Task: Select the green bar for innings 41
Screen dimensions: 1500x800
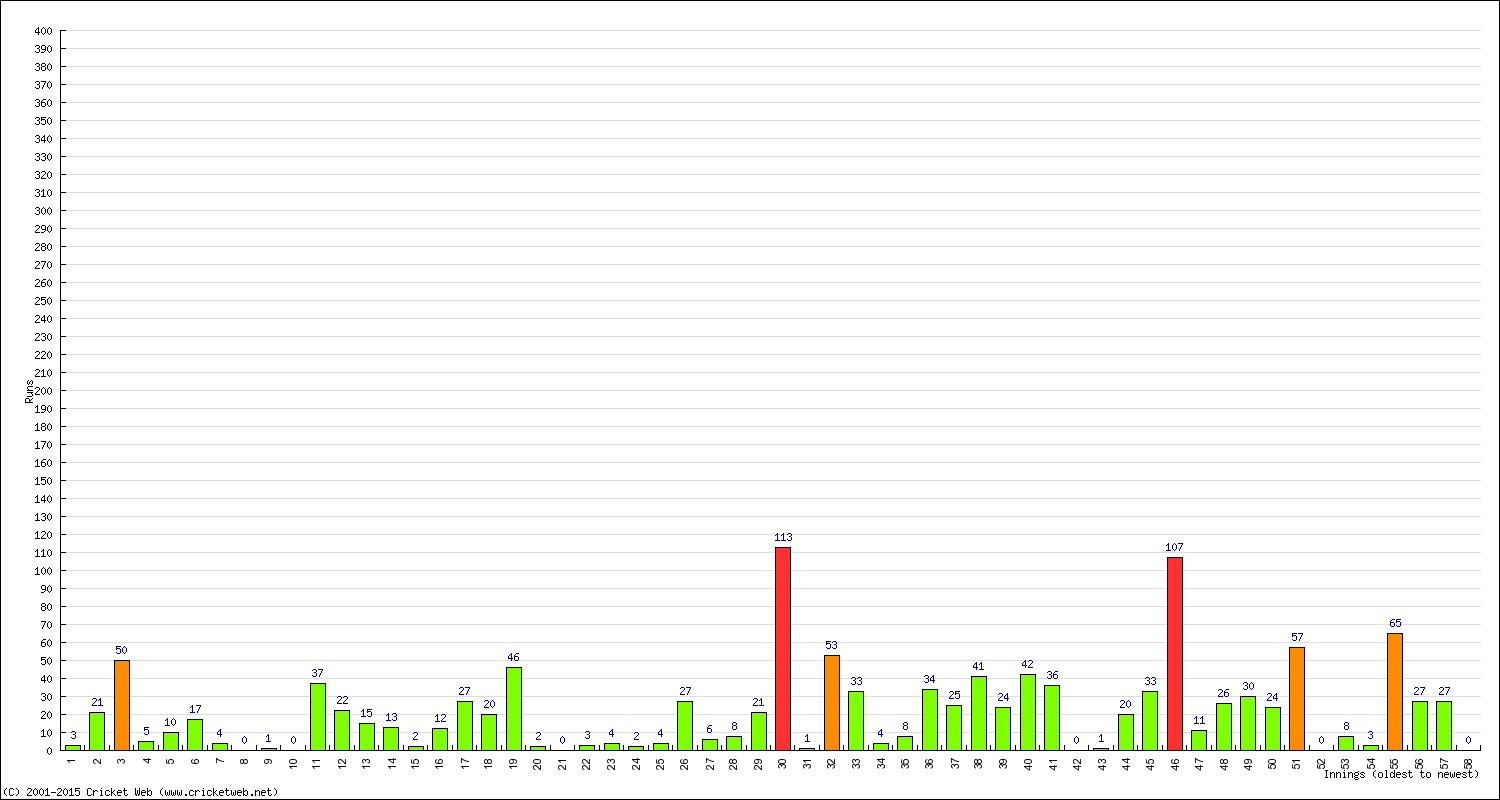Action: [x=1052, y=717]
